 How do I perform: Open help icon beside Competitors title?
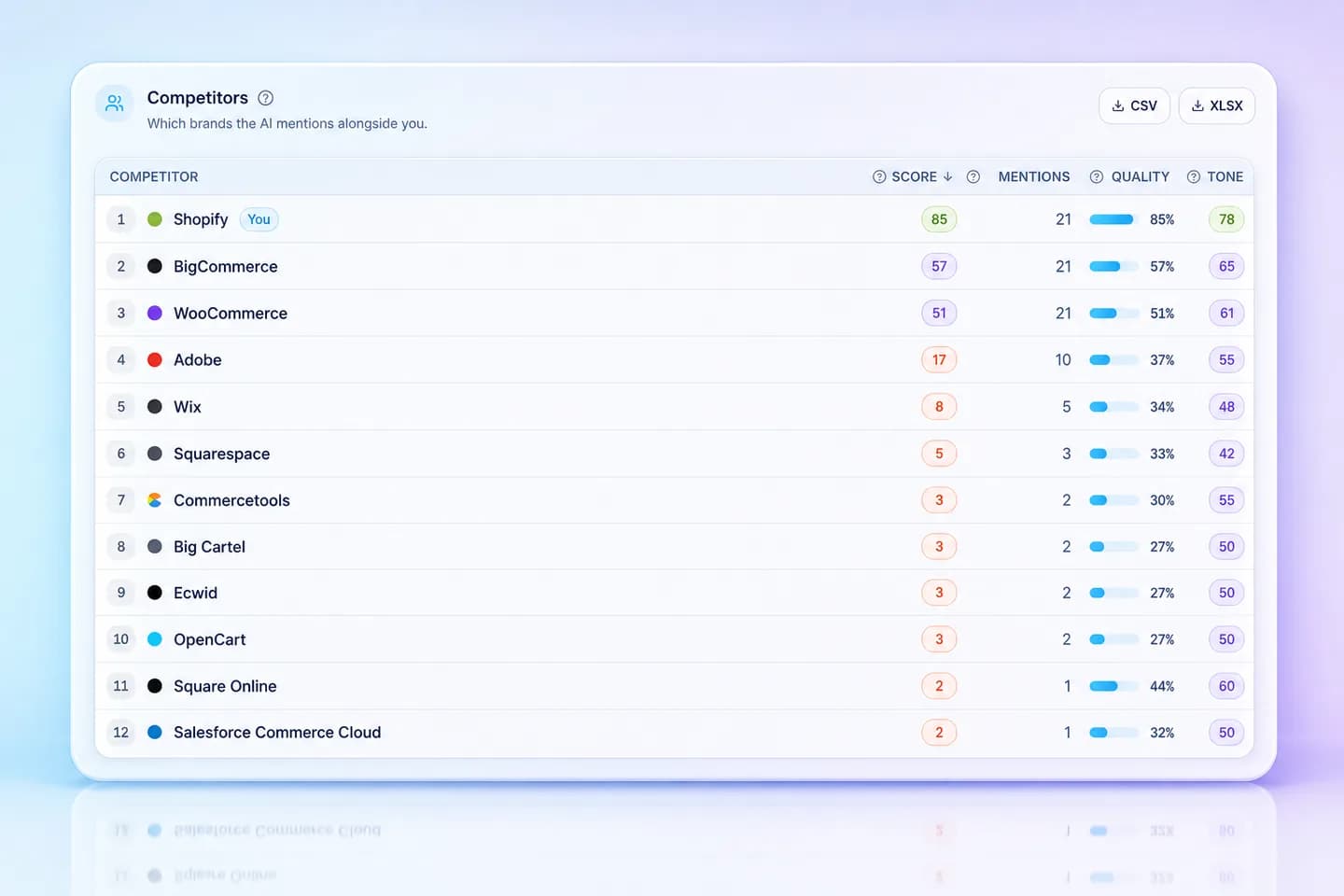265,98
